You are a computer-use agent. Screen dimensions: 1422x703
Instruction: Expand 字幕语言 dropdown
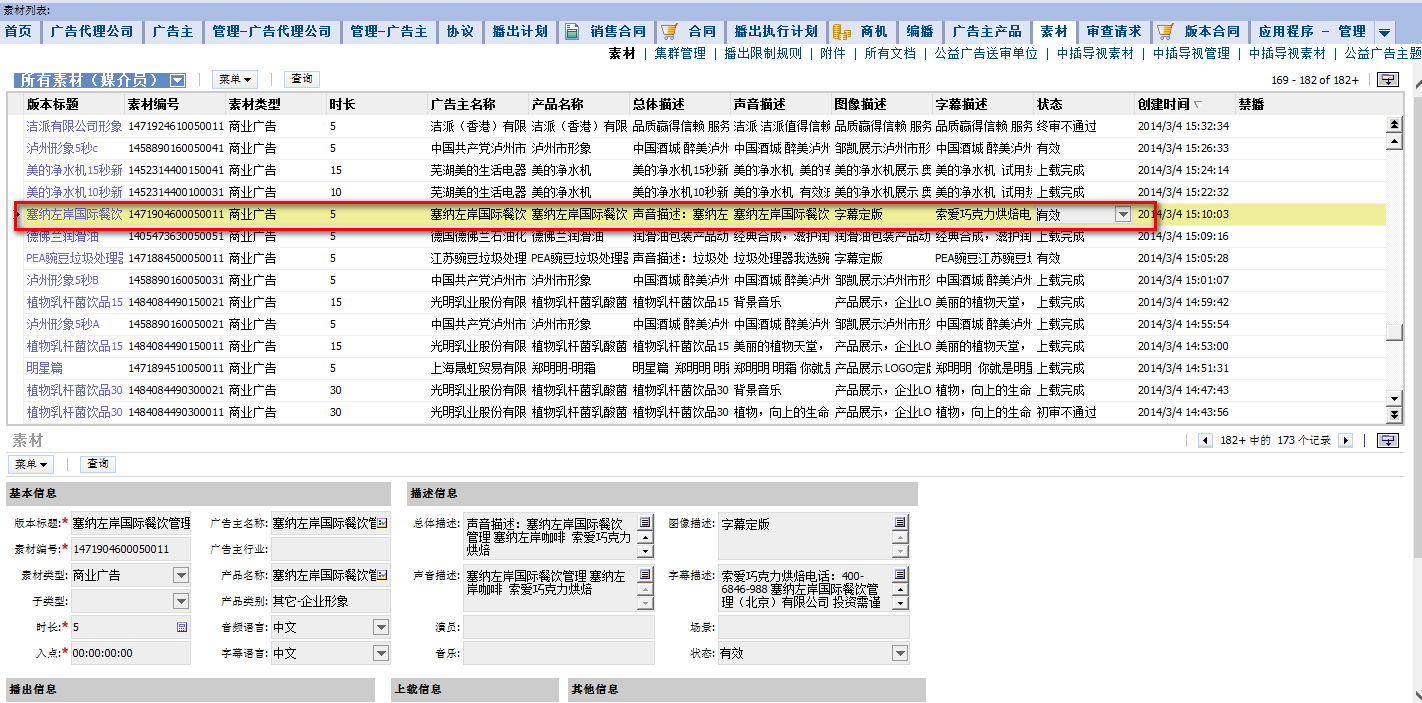[381, 653]
